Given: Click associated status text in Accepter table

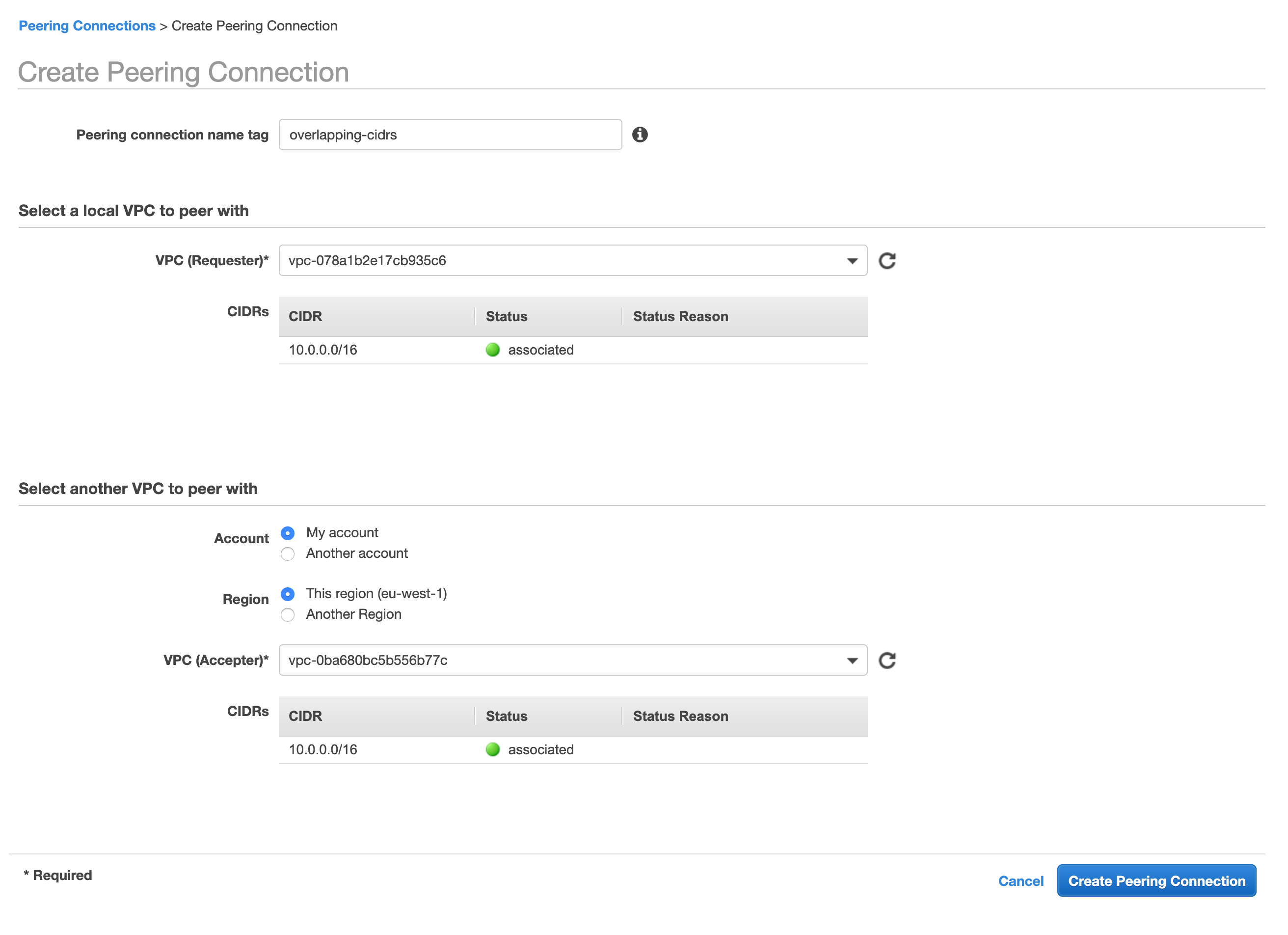Looking at the screenshot, I should coord(540,750).
